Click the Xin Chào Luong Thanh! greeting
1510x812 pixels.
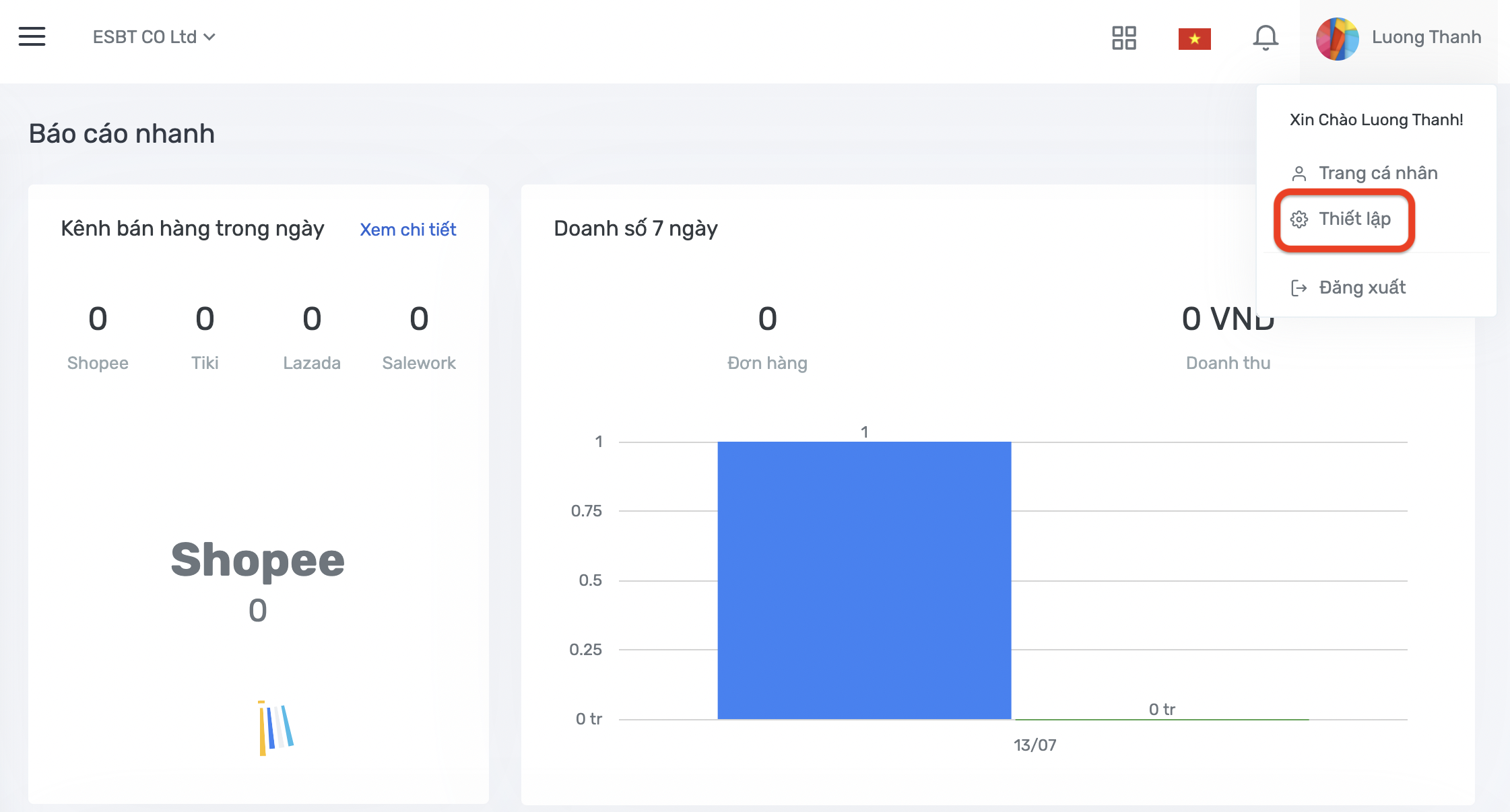point(1376,120)
